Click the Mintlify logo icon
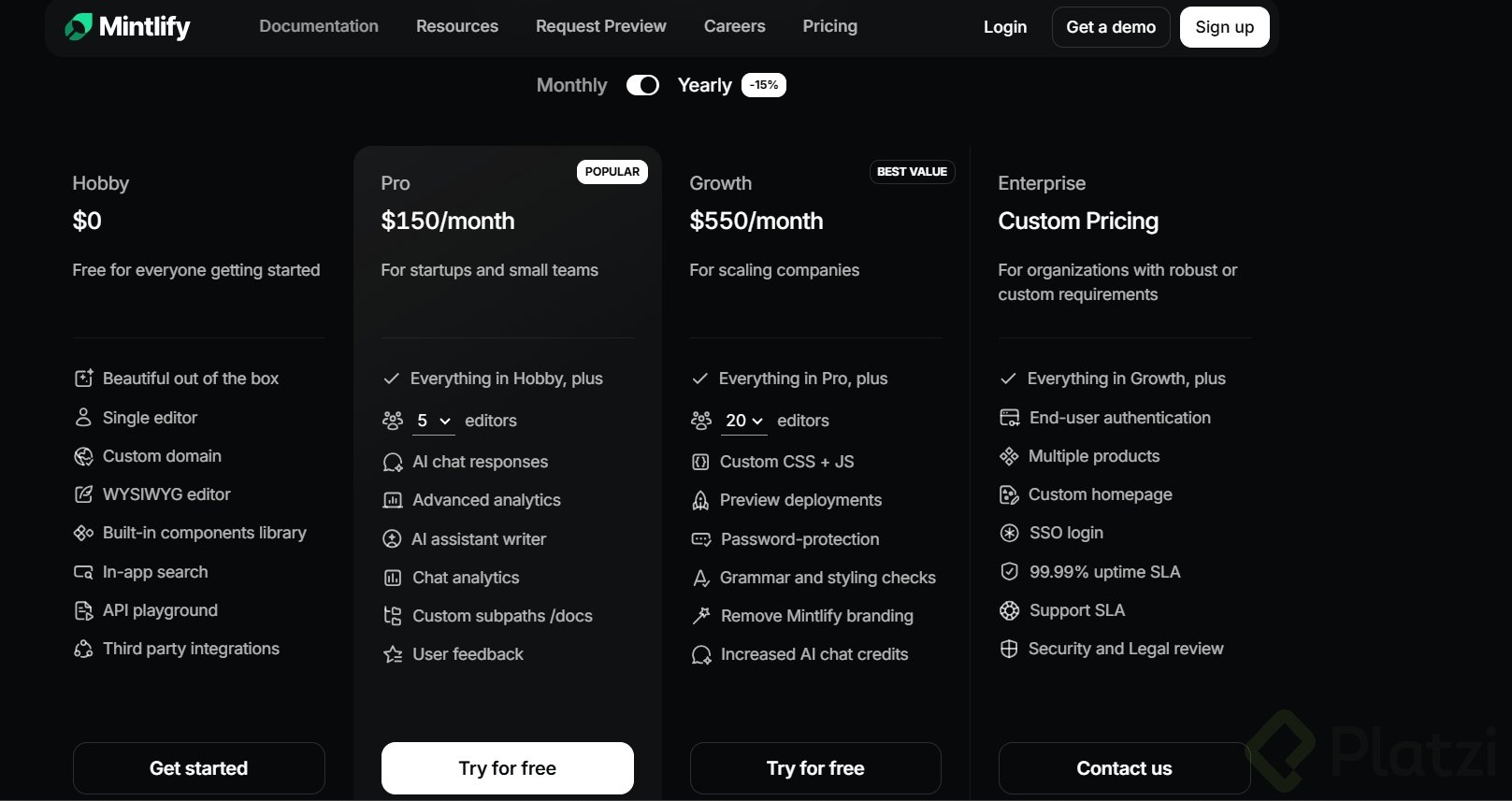Viewport: 1512px width, 801px height. [x=79, y=27]
